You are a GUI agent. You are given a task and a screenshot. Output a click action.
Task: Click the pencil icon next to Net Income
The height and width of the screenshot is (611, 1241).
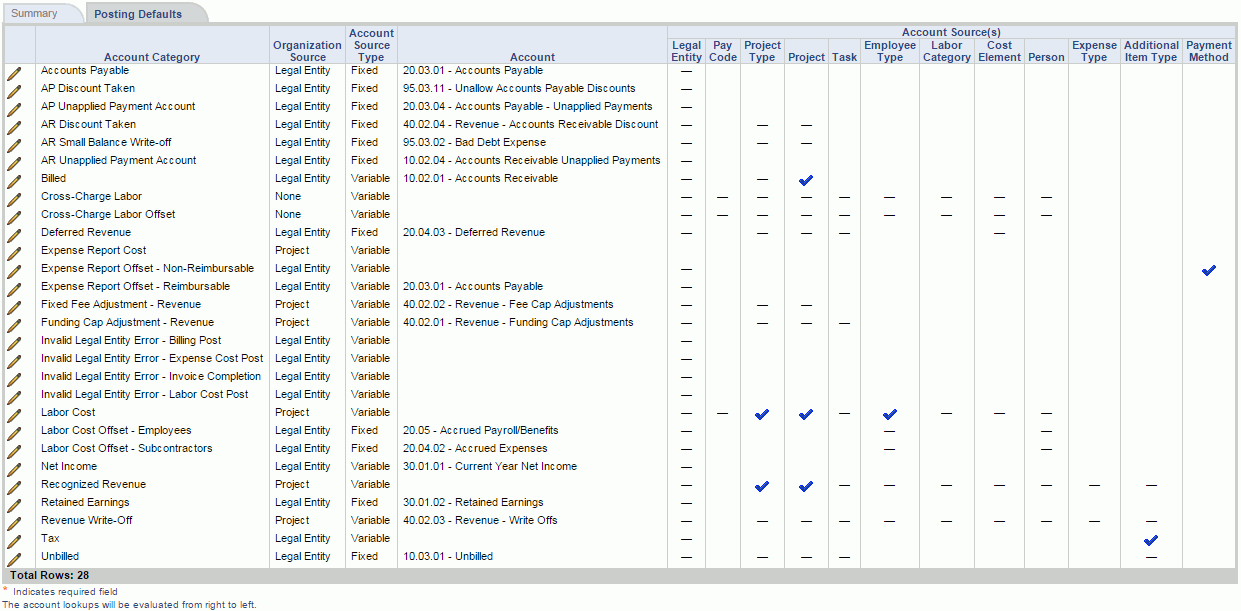[x=14, y=469]
